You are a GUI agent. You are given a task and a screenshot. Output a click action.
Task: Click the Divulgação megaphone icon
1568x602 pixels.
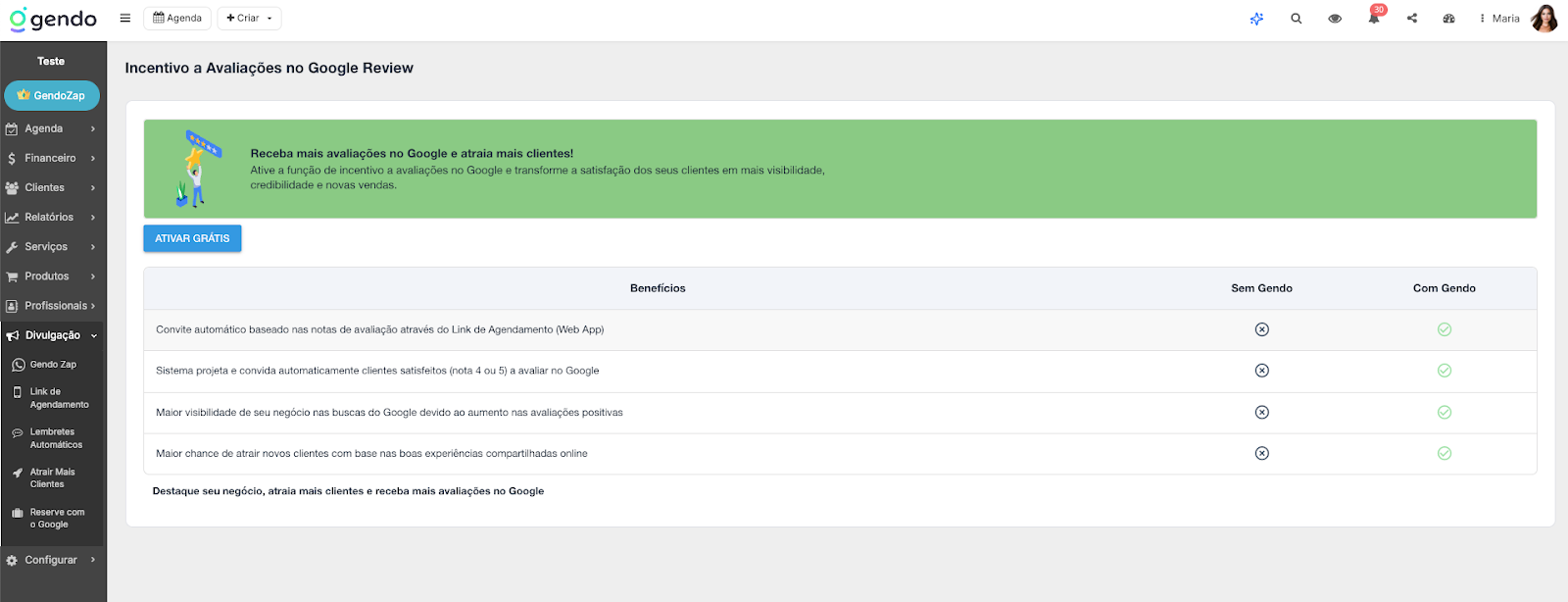(x=12, y=336)
